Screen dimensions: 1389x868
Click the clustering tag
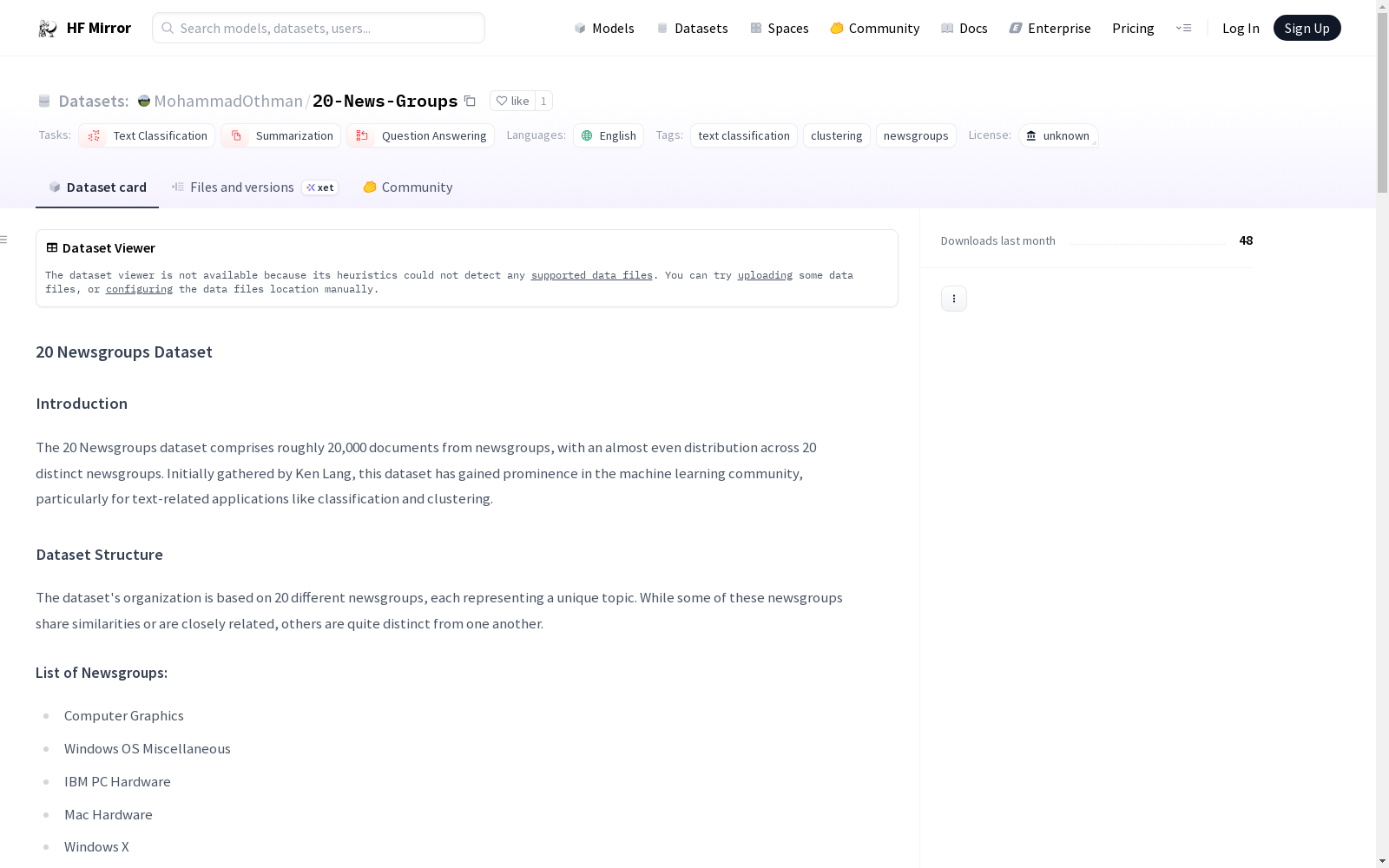(x=837, y=135)
